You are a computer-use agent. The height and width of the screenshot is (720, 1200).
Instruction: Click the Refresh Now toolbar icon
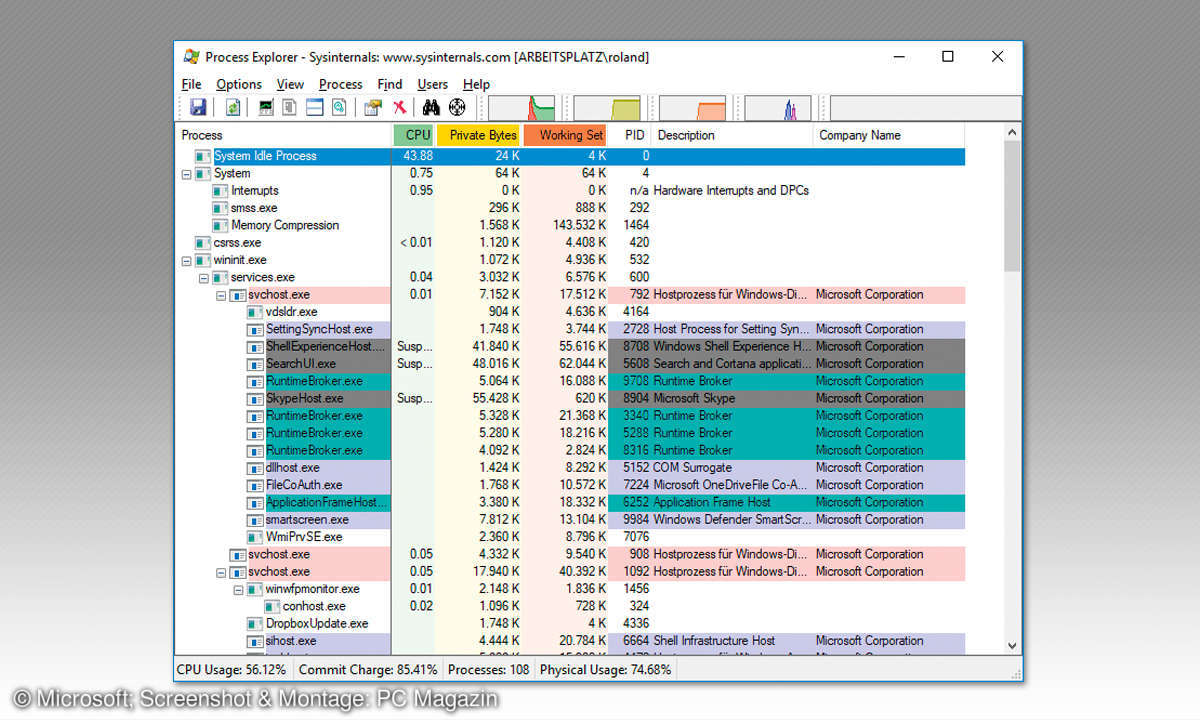(x=233, y=108)
